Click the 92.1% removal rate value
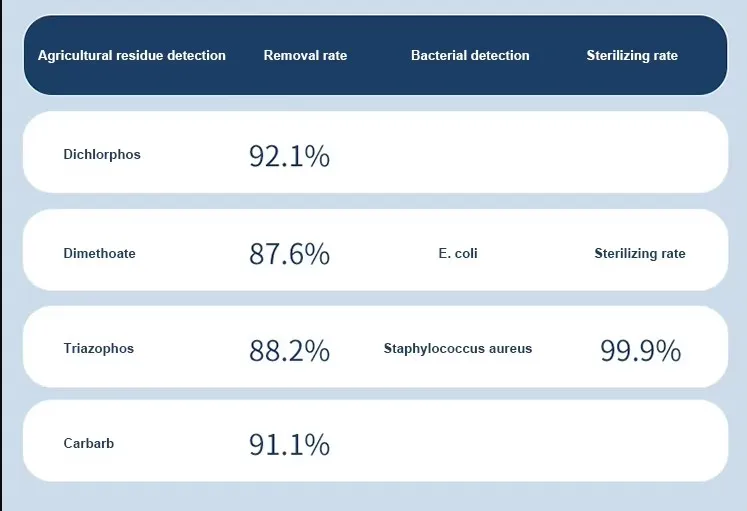747x511 pixels. click(289, 156)
